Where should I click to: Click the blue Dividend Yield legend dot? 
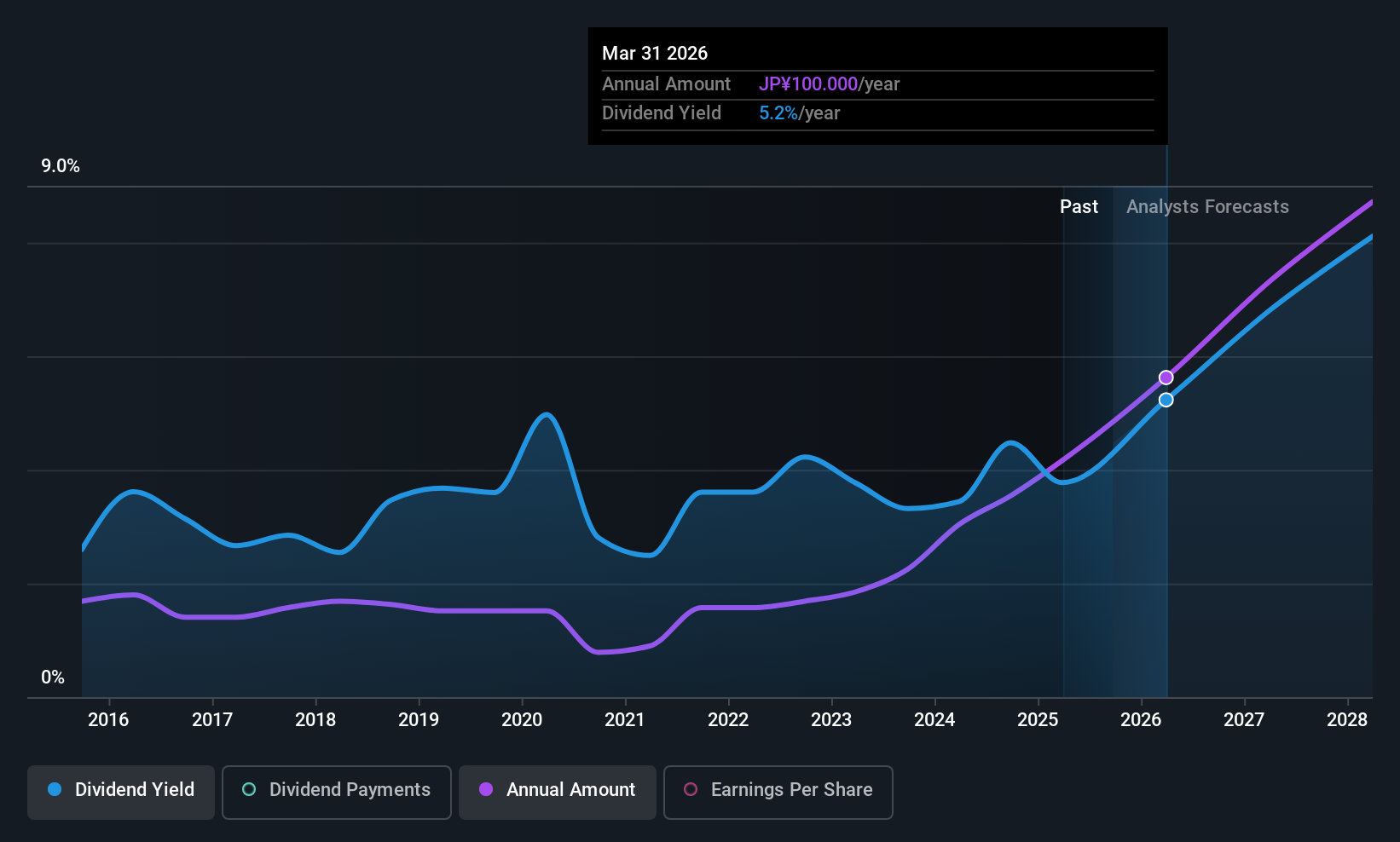pyautogui.click(x=55, y=790)
